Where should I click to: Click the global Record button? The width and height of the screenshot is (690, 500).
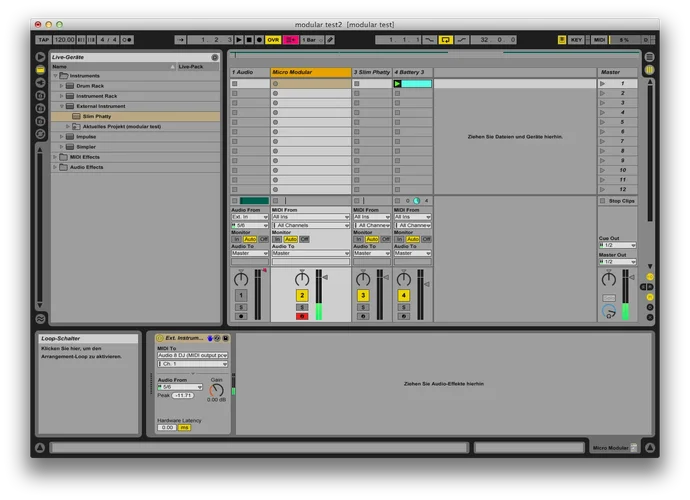click(259, 40)
